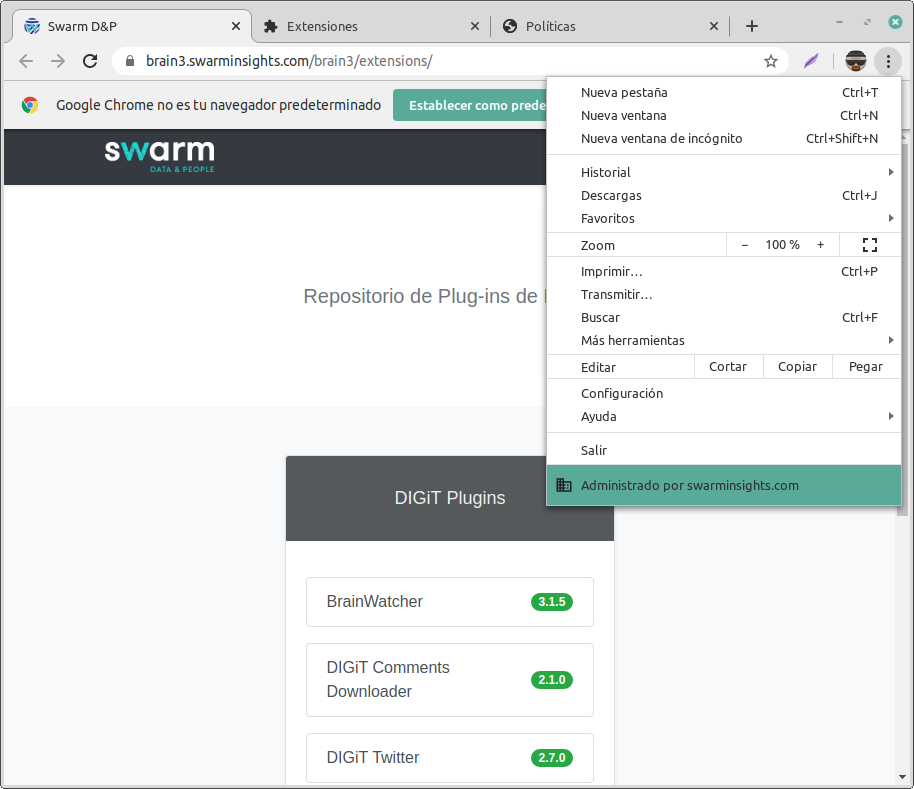Viewport: 914px width, 789px height.
Task: Click the three-dot Chrome menu button
Action: click(888, 61)
